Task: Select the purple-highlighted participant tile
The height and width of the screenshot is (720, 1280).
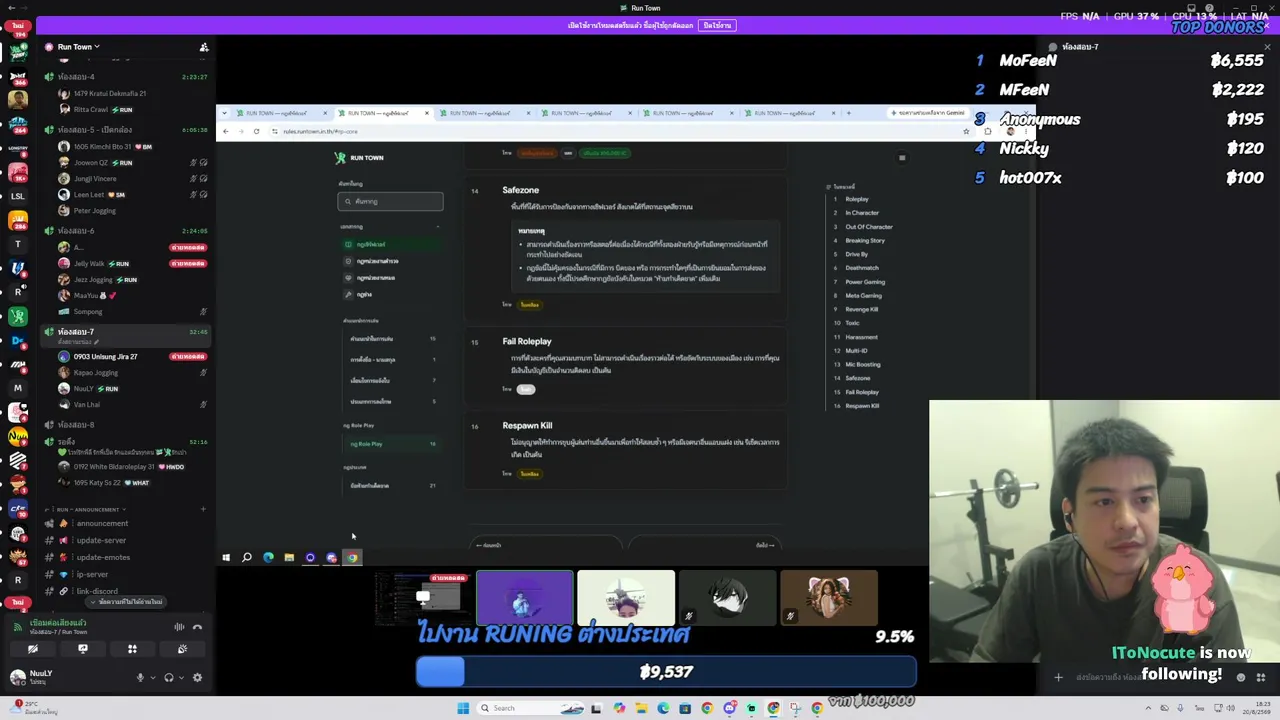Action: (x=525, y=598)
